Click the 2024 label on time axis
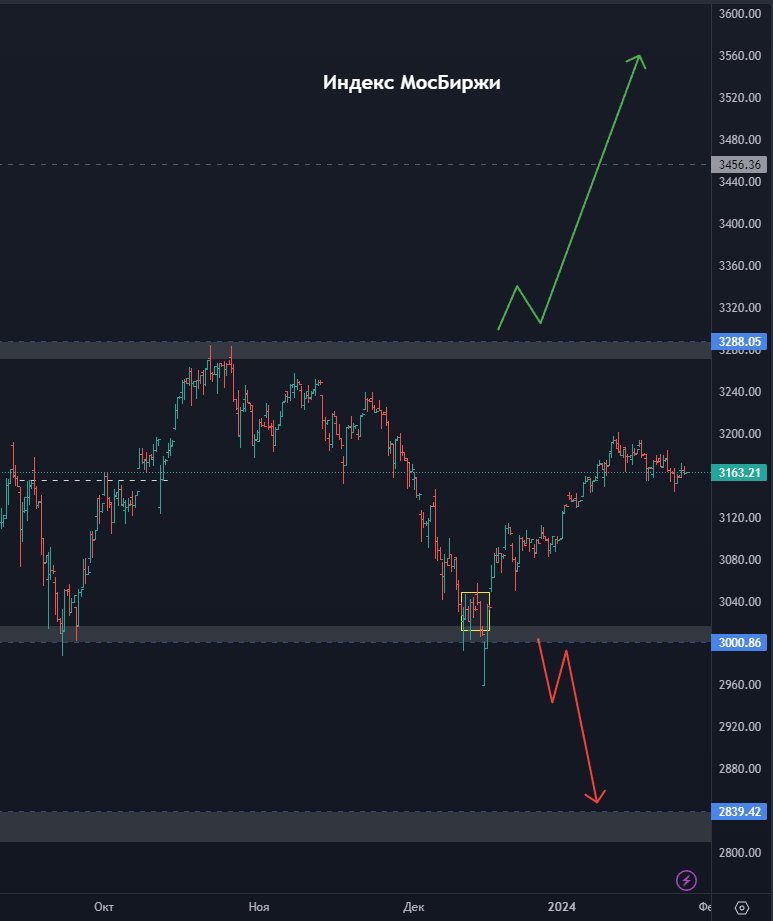 [561, 907]
